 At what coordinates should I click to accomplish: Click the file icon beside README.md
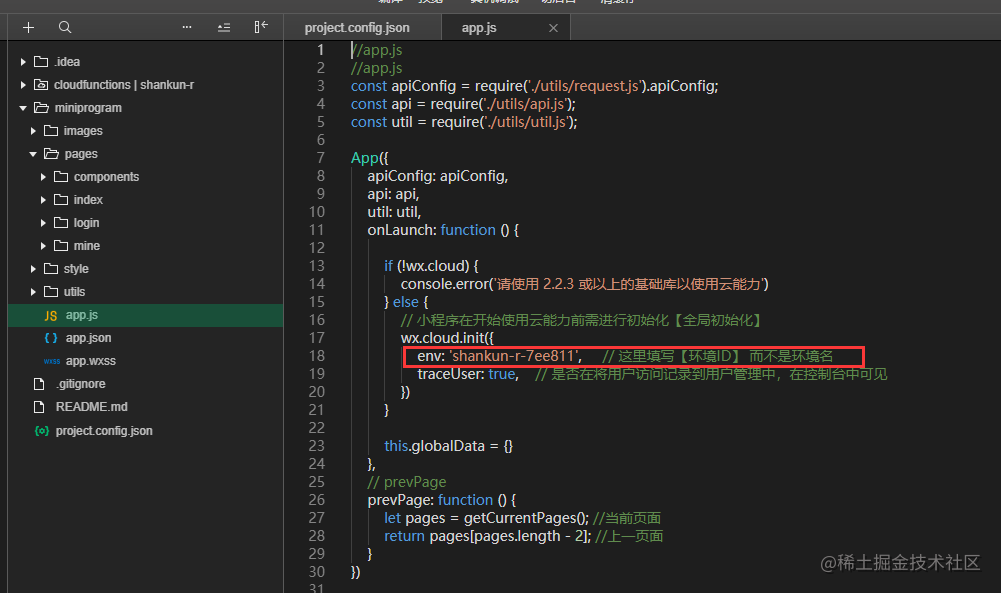[x=39, y=407]
